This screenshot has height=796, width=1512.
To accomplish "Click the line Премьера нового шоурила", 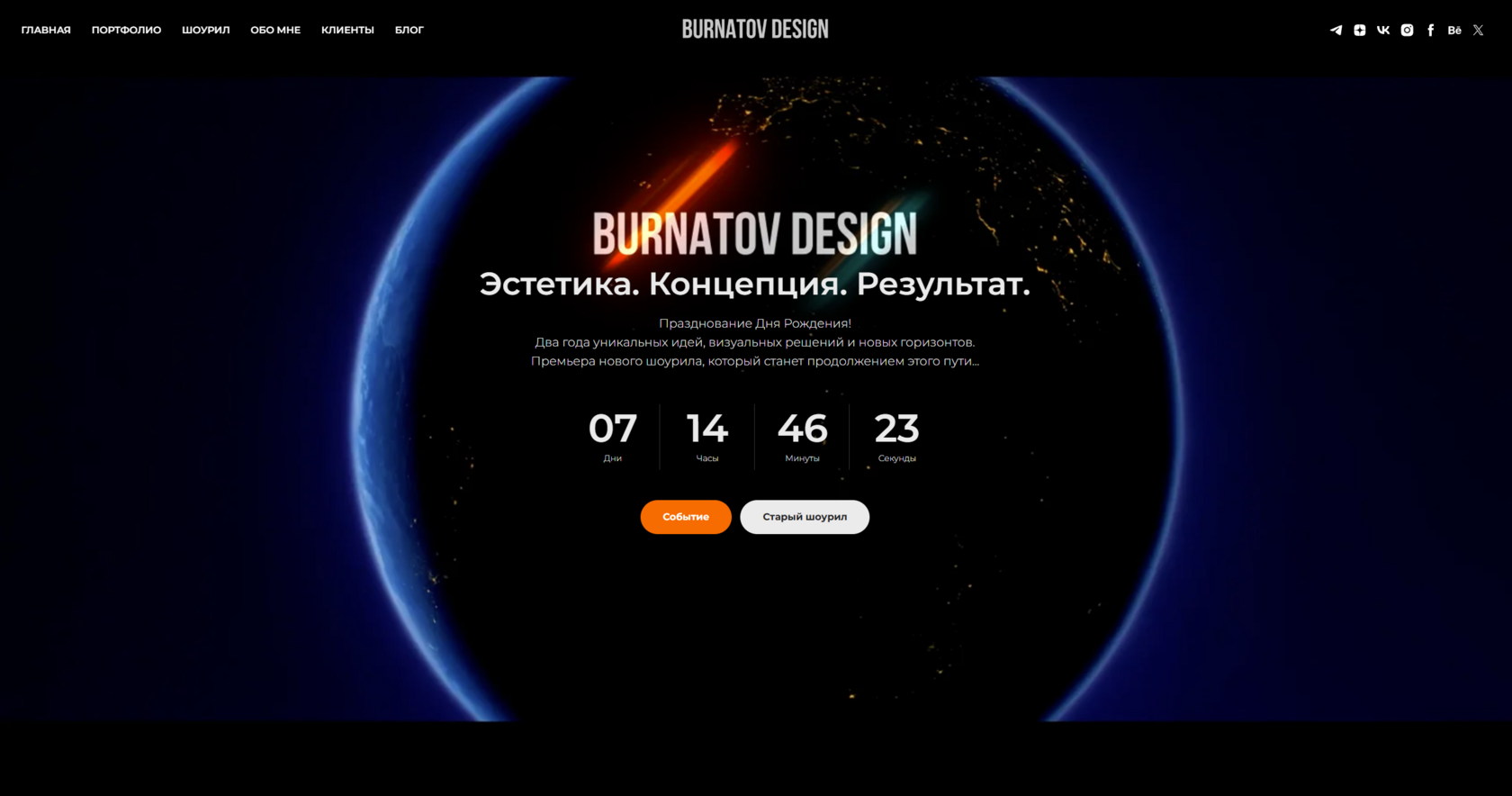I will (x=755, y=361).
